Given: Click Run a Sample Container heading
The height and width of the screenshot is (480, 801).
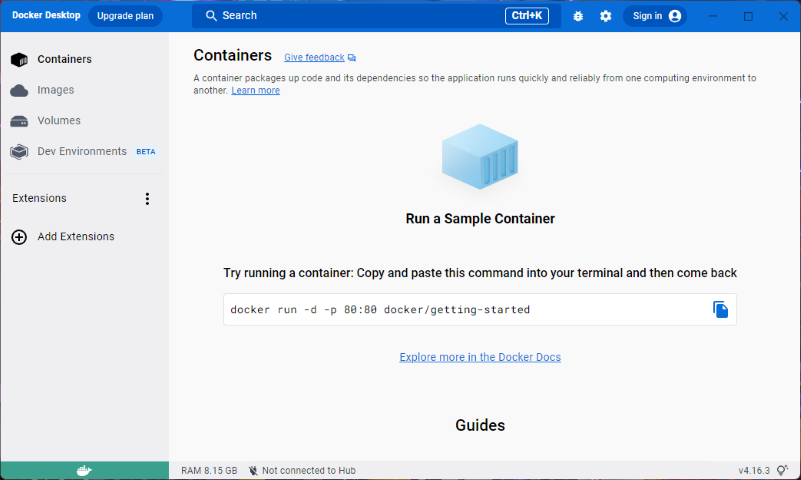Looking at the screenshot, I should point(480,219).
